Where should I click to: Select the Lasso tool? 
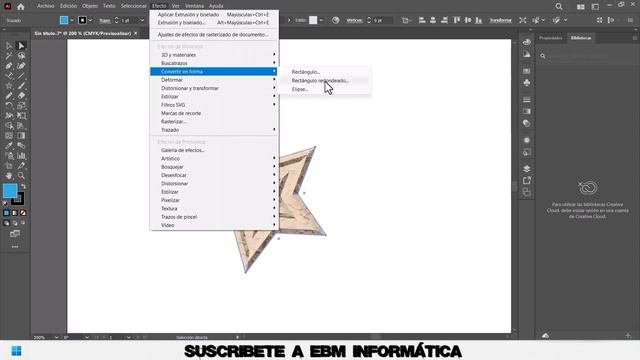pos(21,56)
